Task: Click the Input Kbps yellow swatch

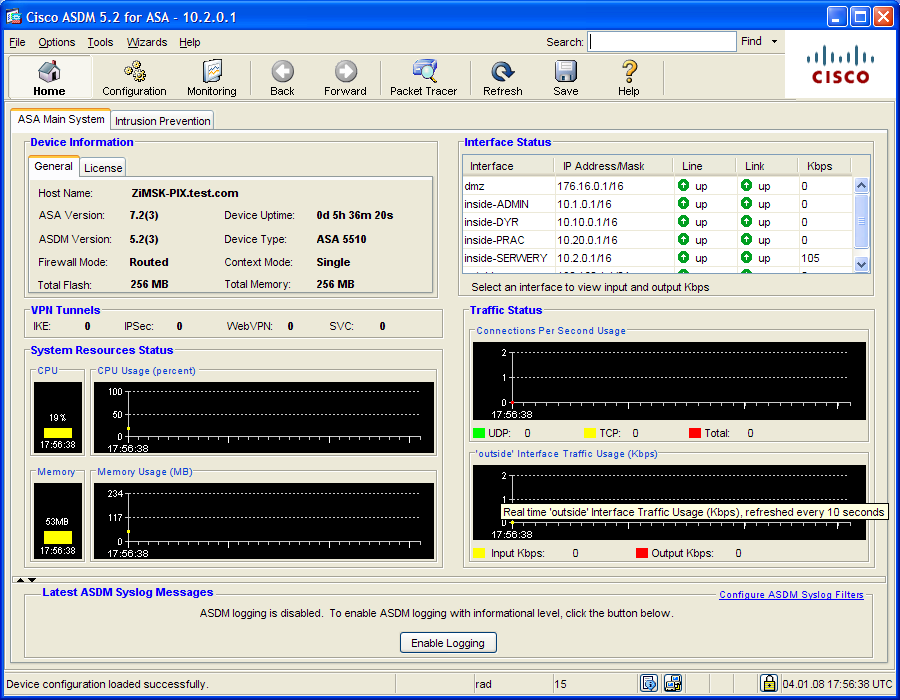Action: tap(479, 553)
